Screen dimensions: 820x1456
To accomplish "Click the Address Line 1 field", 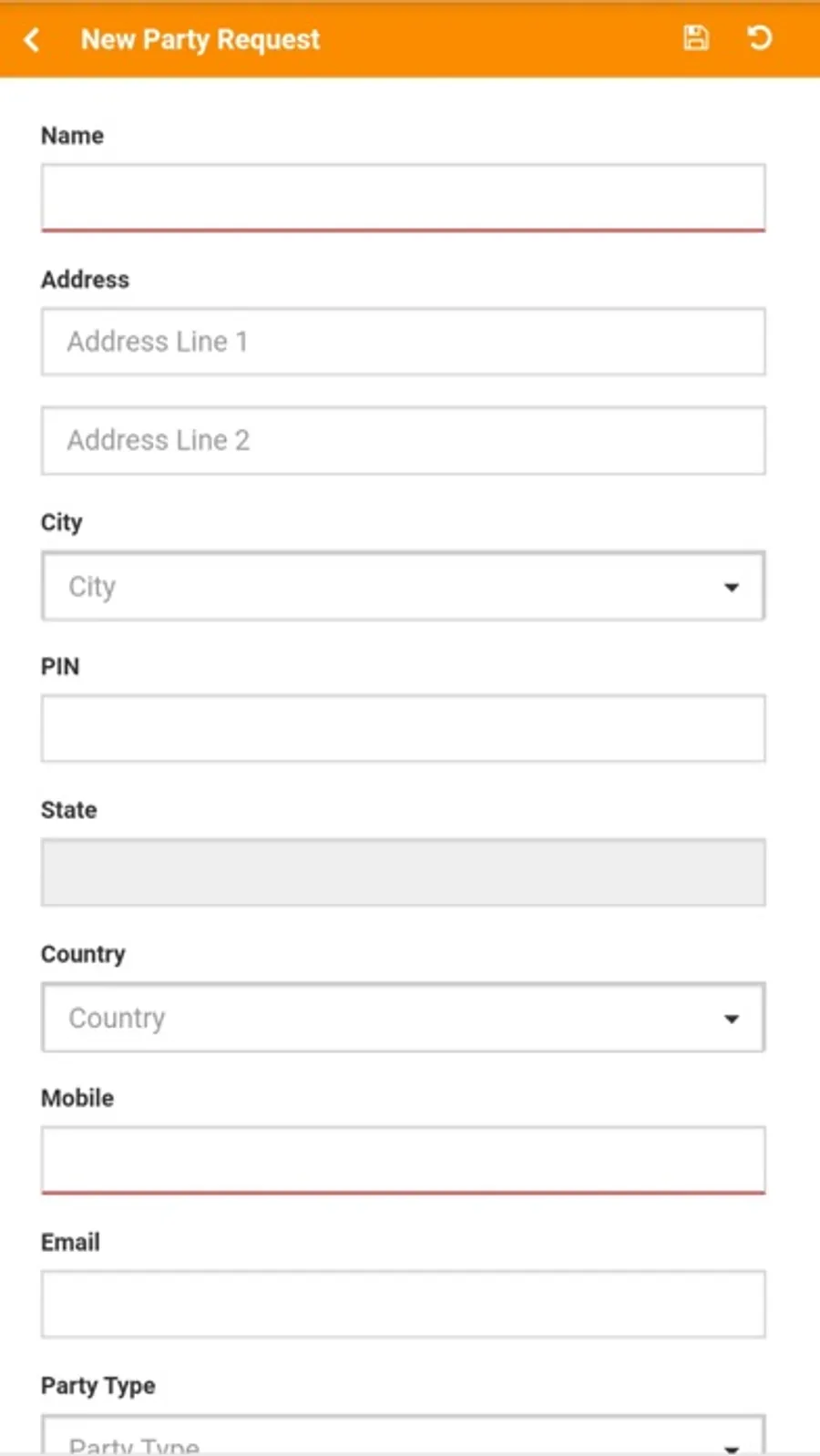I will (x=403, y=342).
